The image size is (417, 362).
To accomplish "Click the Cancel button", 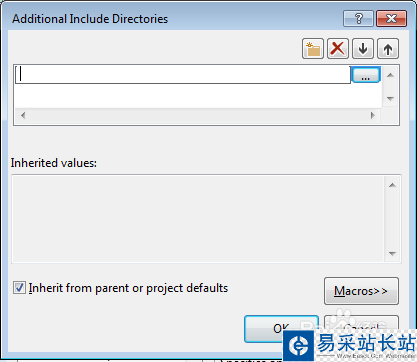I will (361, 325).
